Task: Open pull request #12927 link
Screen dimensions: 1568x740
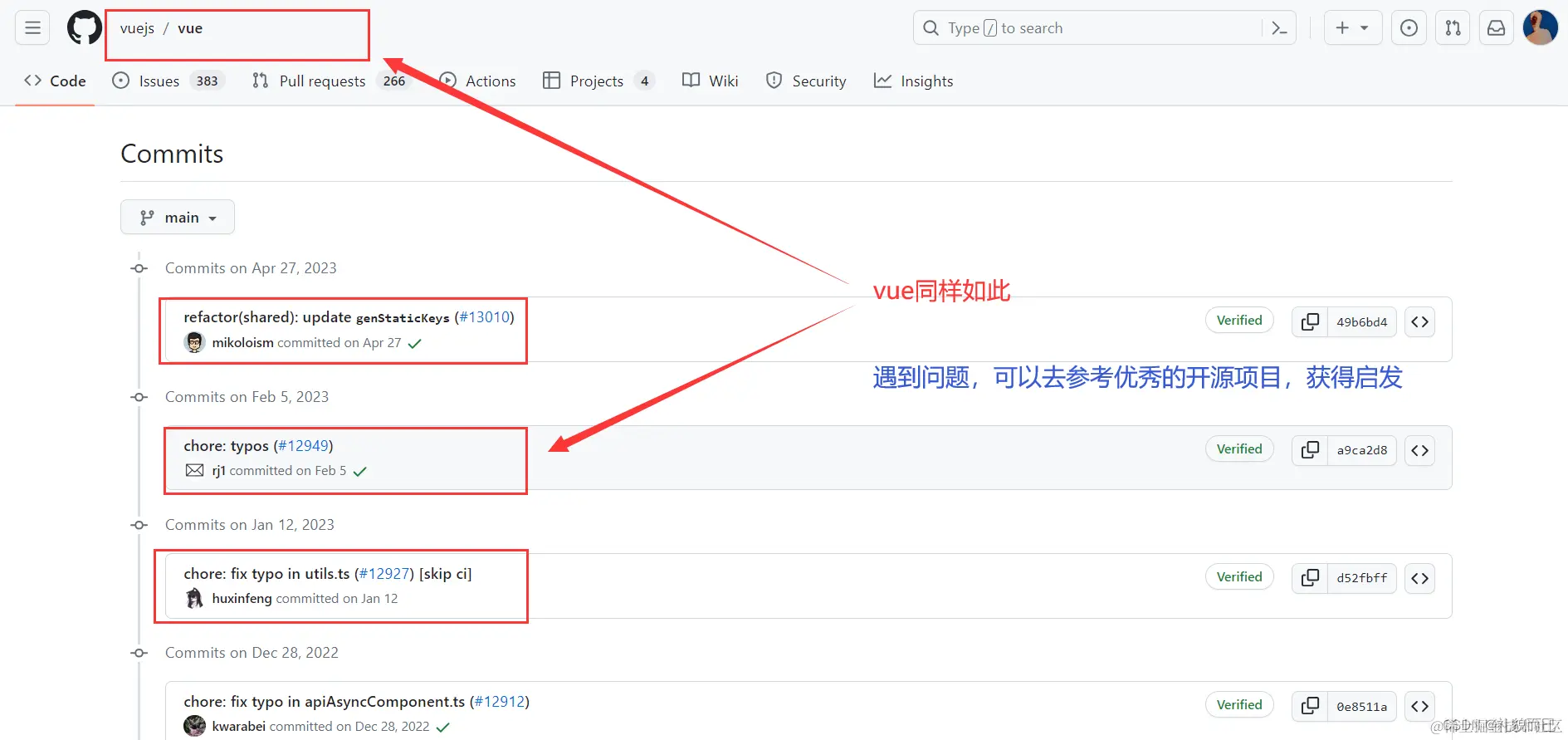Action: tap(384, 574)
